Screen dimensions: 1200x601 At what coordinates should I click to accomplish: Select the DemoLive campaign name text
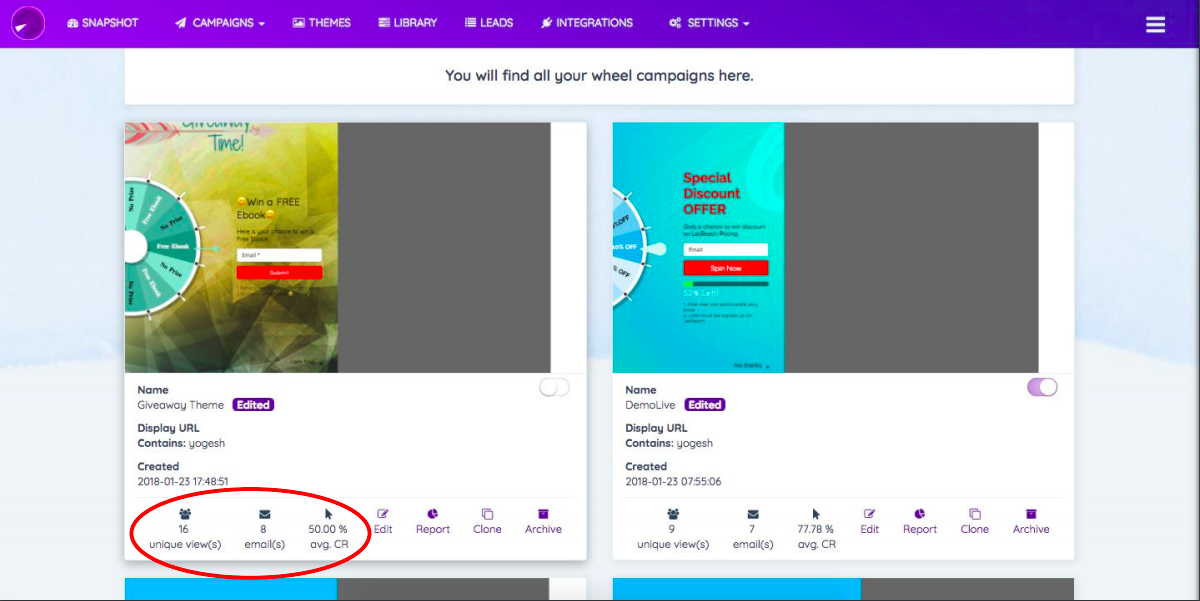(651, 405)
